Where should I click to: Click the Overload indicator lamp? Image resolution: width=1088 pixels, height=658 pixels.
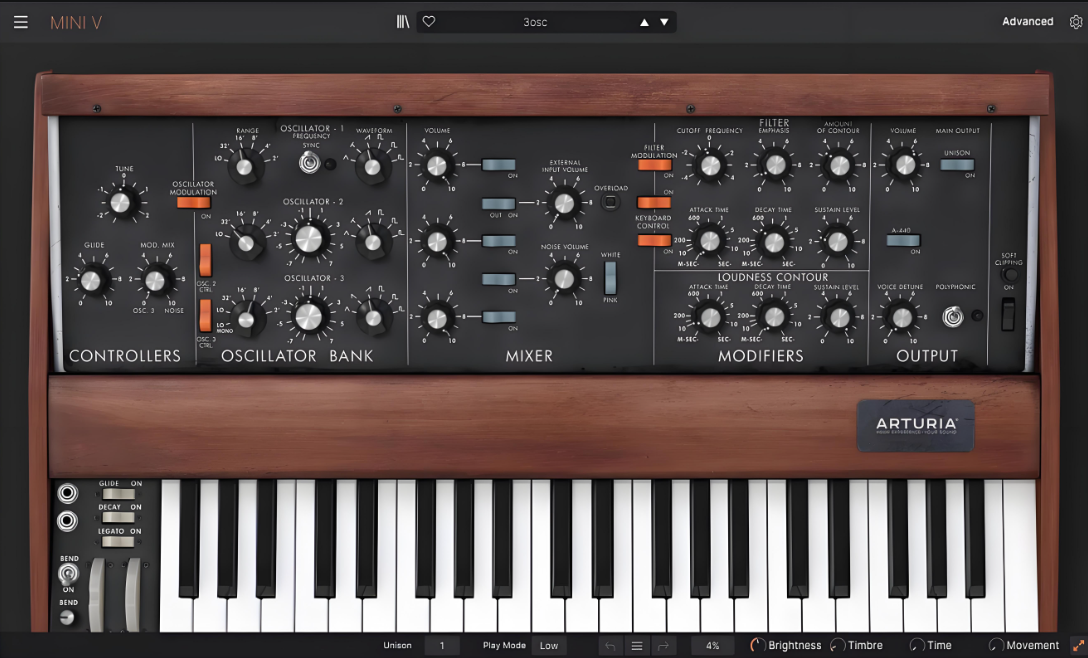pos(610,202)
